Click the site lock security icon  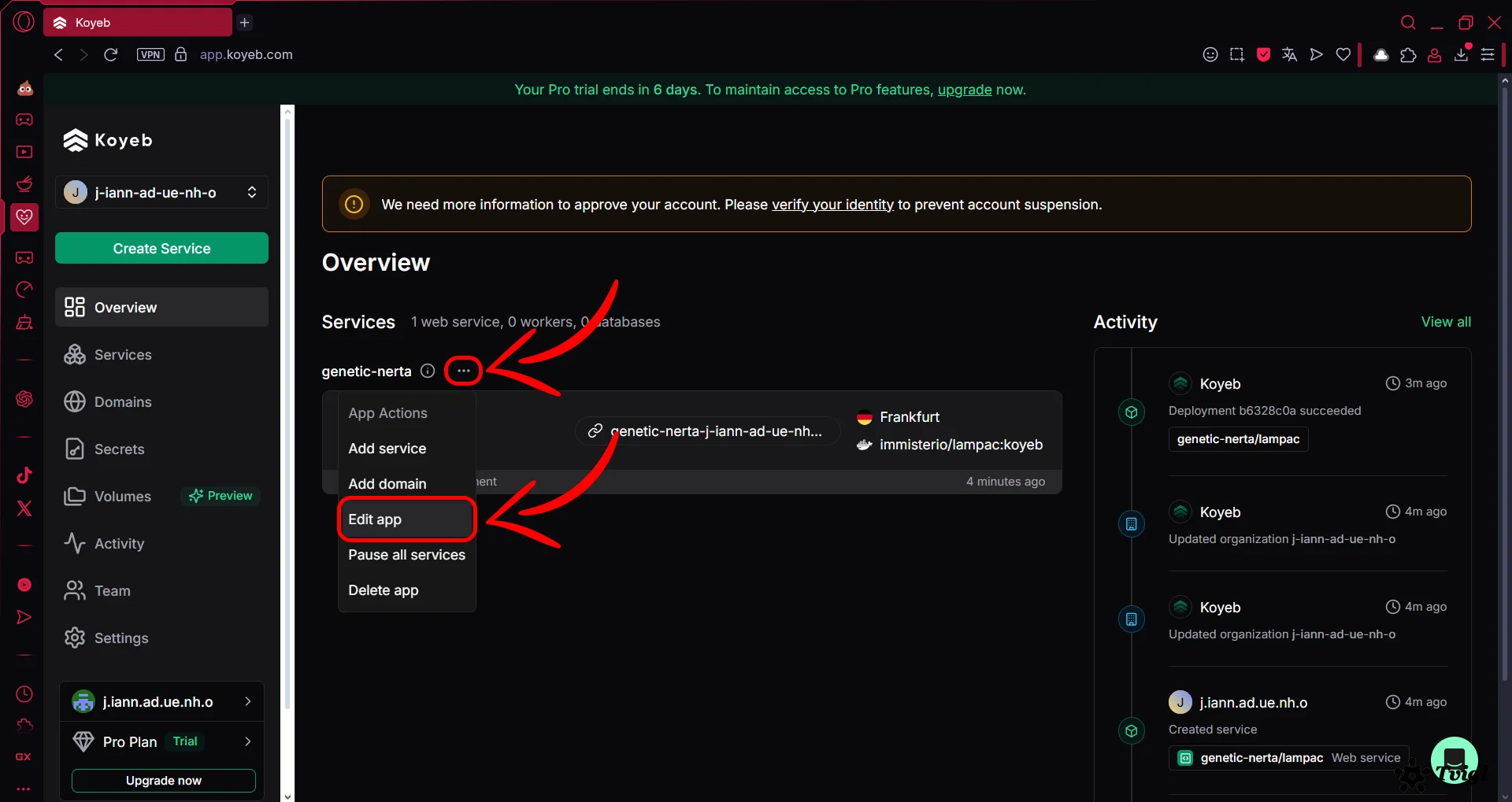(x=180, y=54)
